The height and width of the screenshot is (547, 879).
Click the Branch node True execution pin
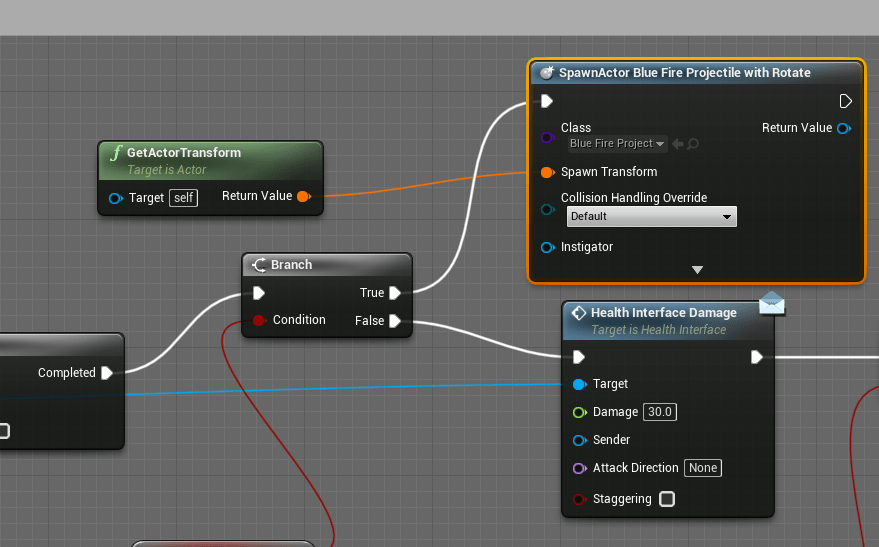pos(395,293)
